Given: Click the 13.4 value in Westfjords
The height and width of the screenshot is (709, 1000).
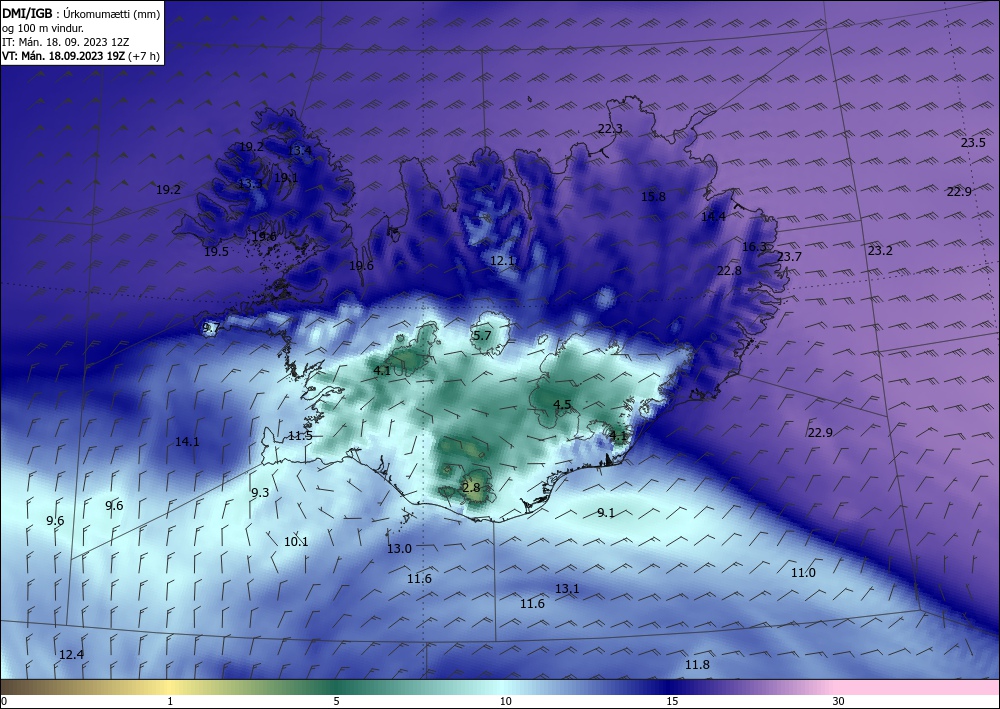Looking at the screenshot, I should coord(299,150).
